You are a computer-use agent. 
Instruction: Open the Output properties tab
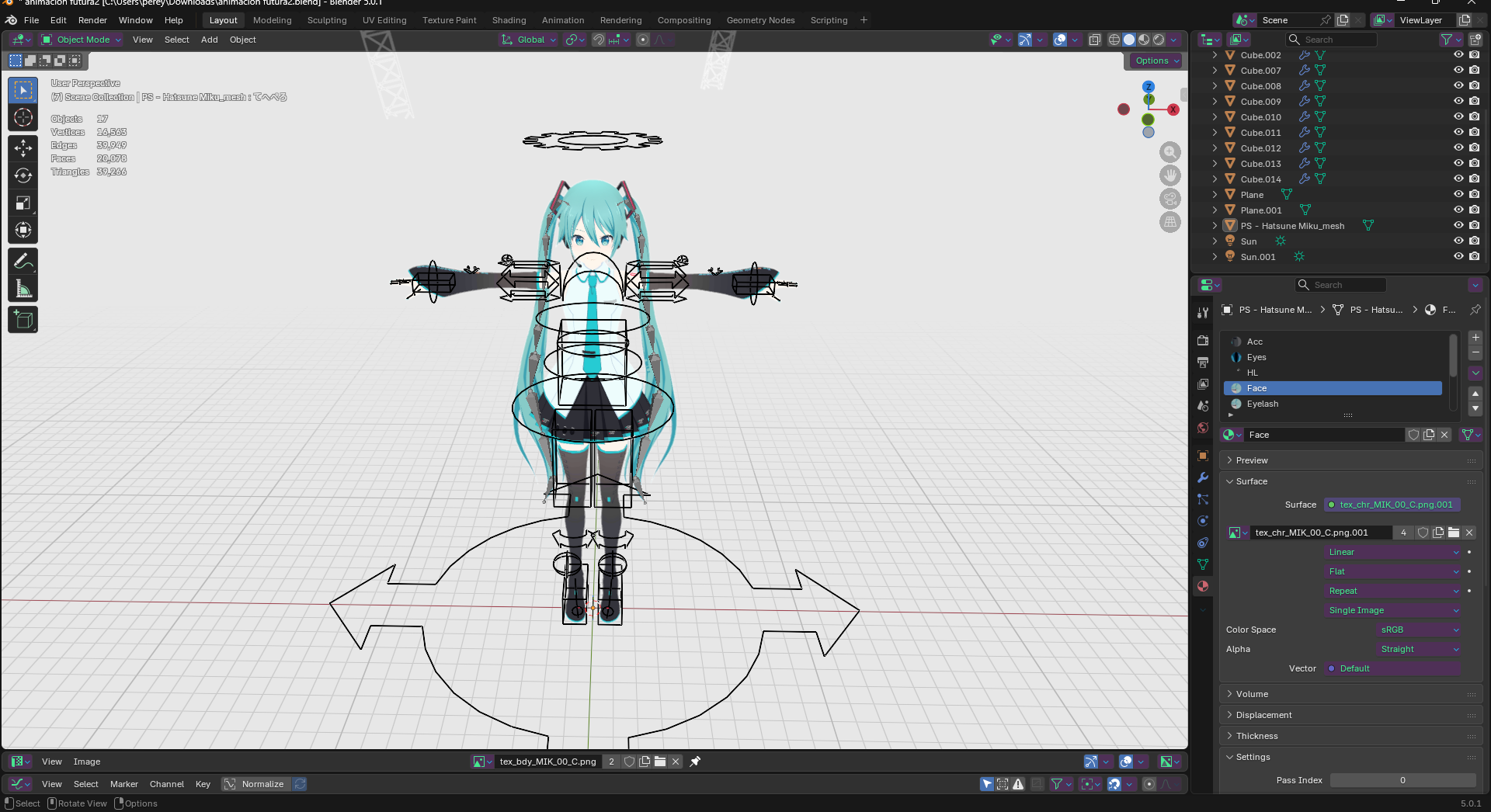[x=1203, y=362]
